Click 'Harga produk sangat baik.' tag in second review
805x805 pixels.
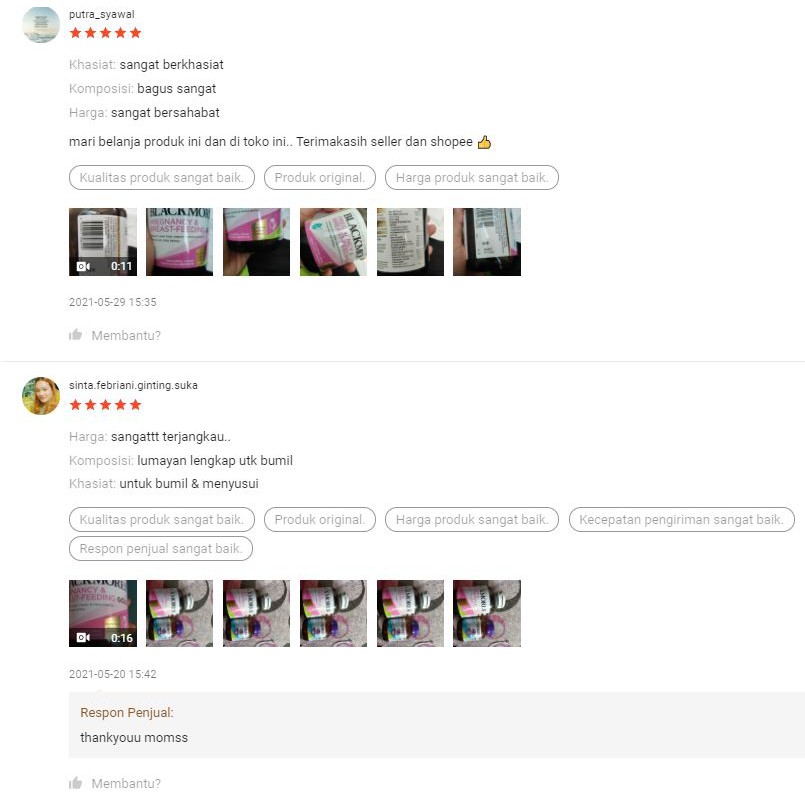472,520
